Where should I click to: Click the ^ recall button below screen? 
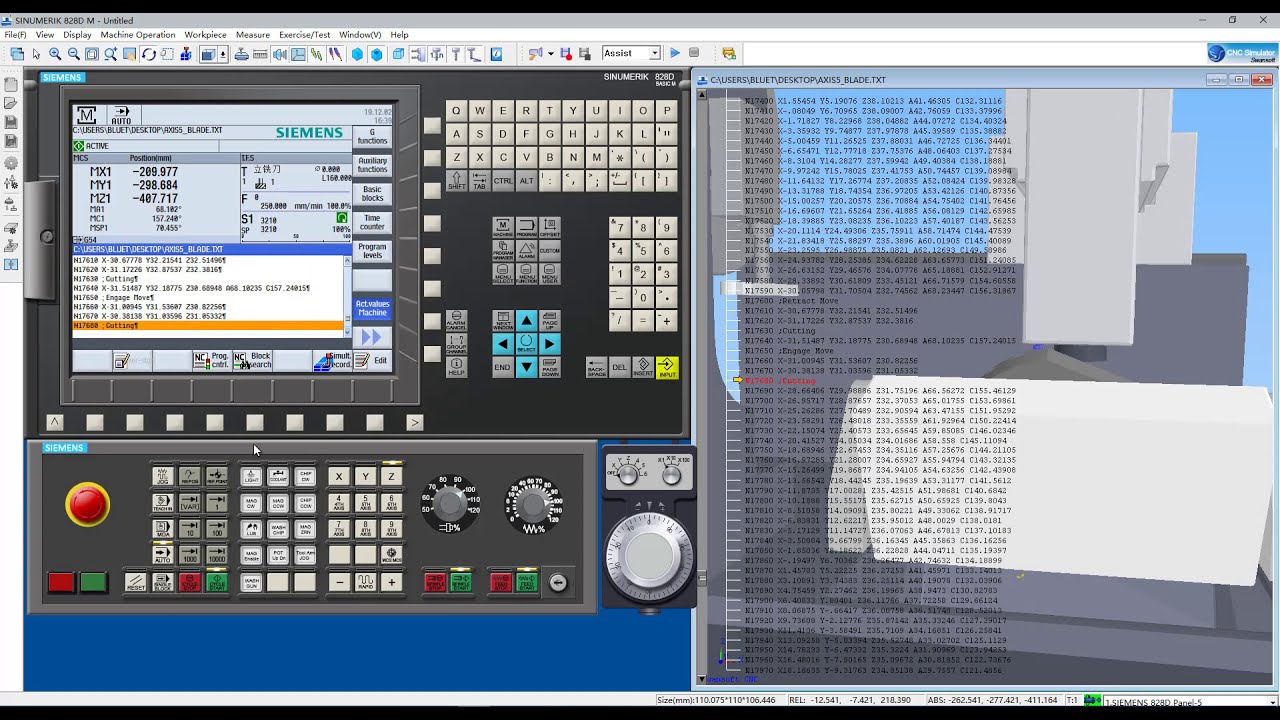tap(54, 422)
